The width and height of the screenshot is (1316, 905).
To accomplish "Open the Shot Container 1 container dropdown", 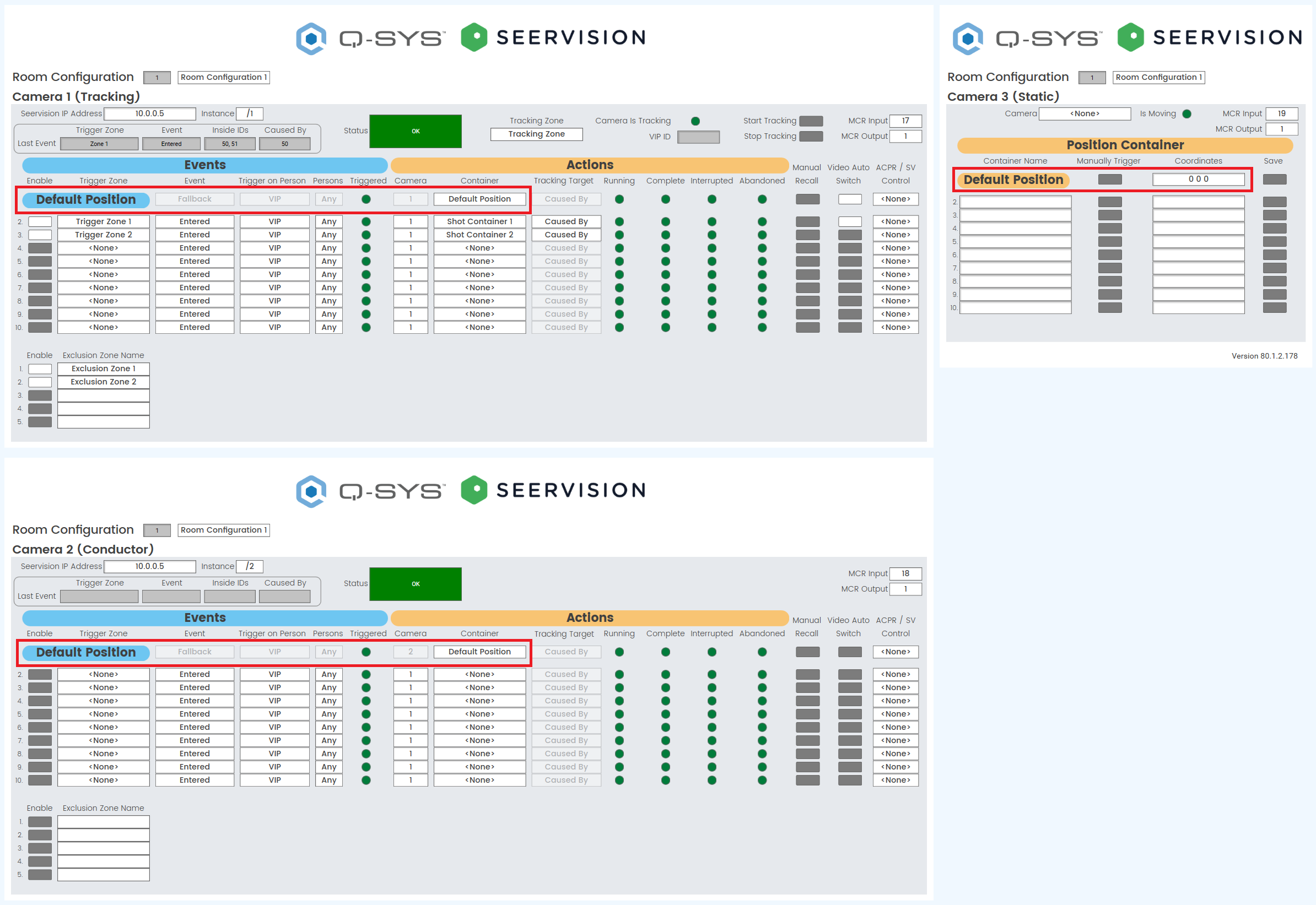I will tap(479, 222).
